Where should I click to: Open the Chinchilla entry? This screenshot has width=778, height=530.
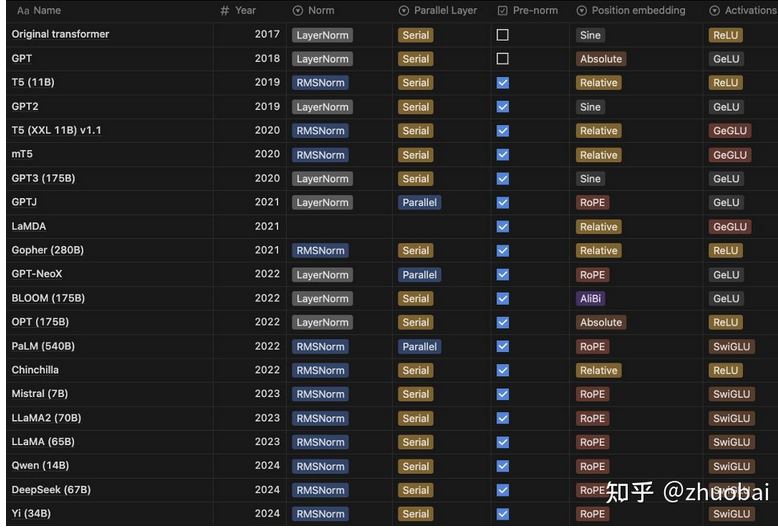click(35, 370)
